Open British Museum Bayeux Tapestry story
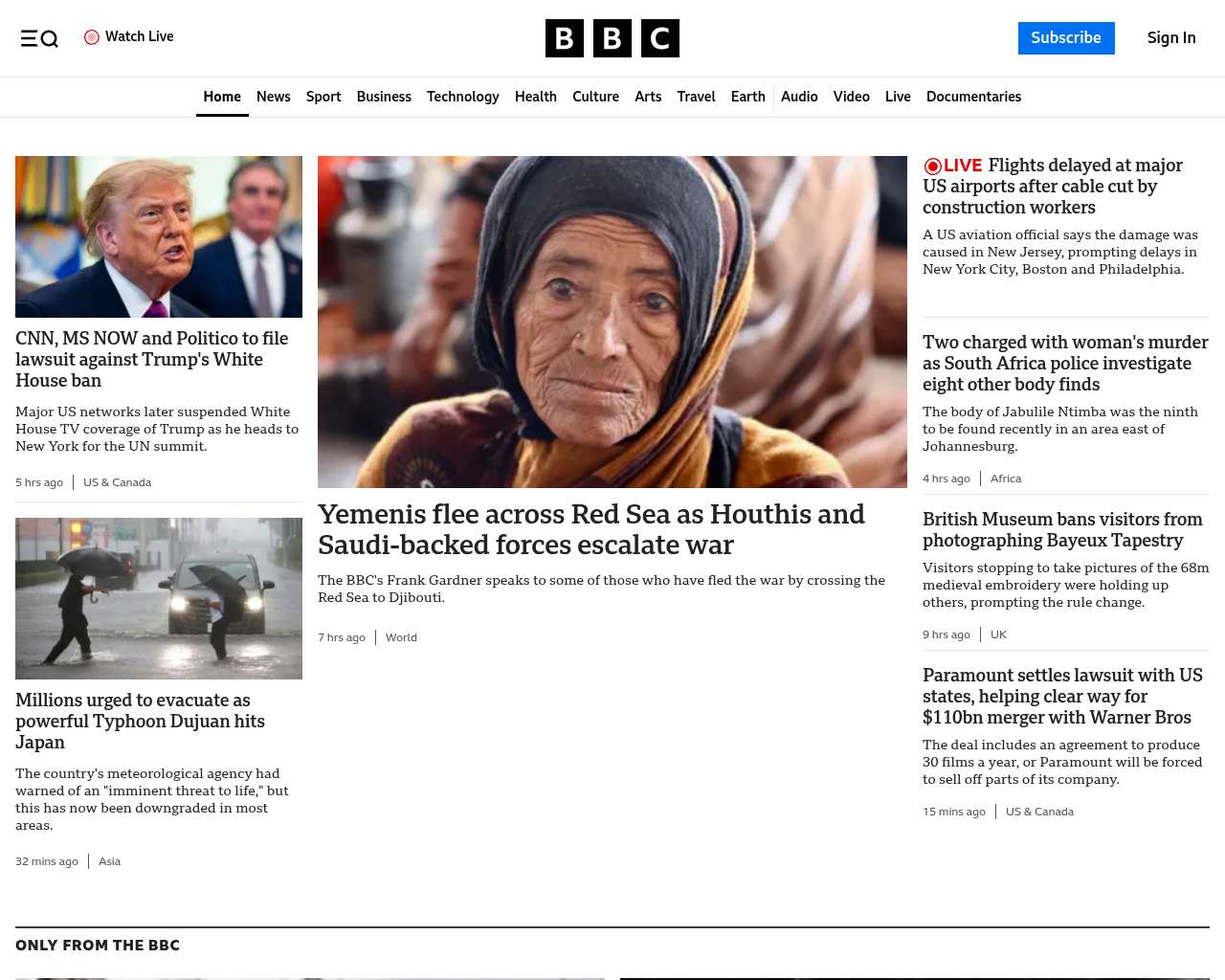 coord(1062,529)
